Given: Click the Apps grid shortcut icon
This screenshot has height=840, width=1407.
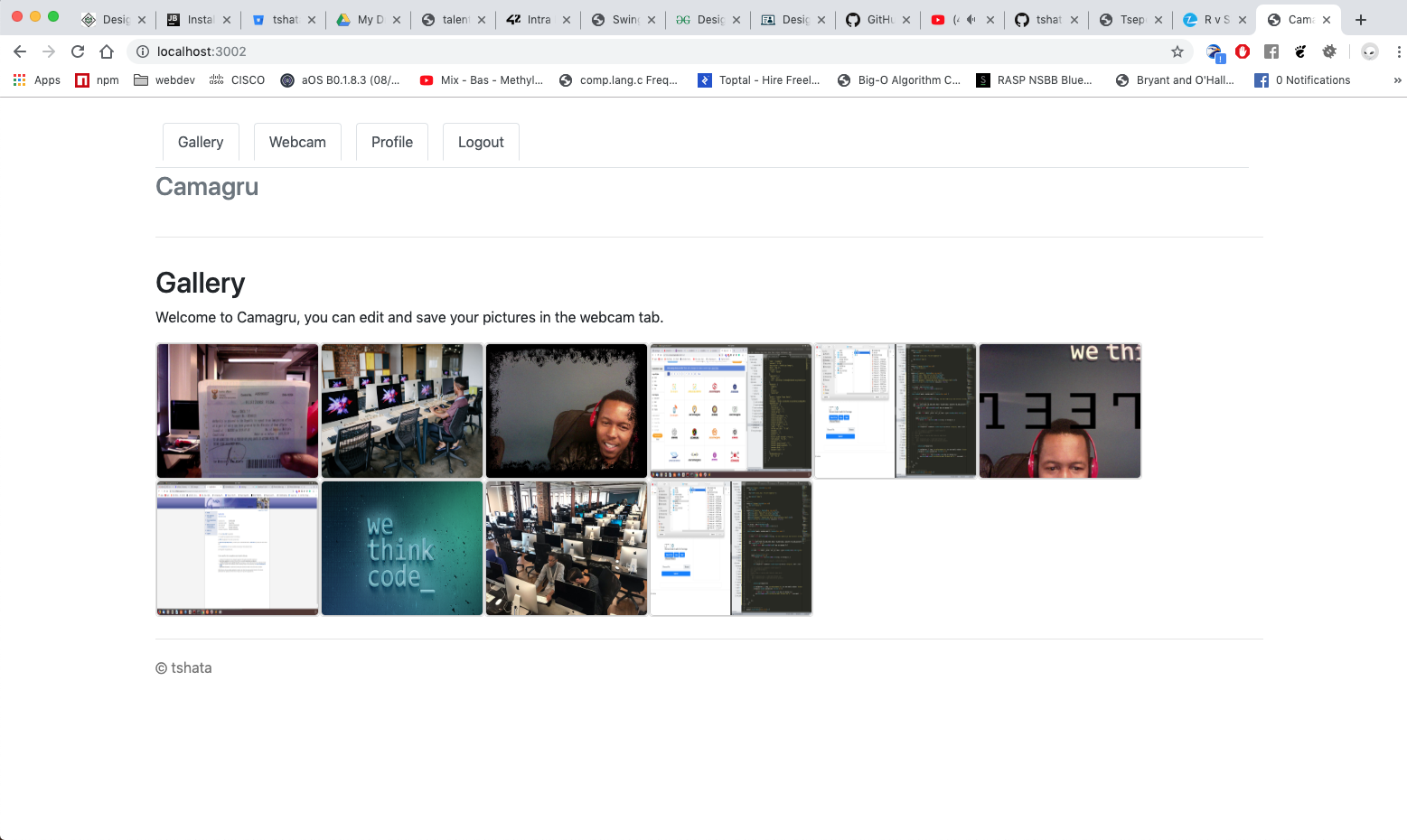Looking at the screenshot, I should 19,80.
